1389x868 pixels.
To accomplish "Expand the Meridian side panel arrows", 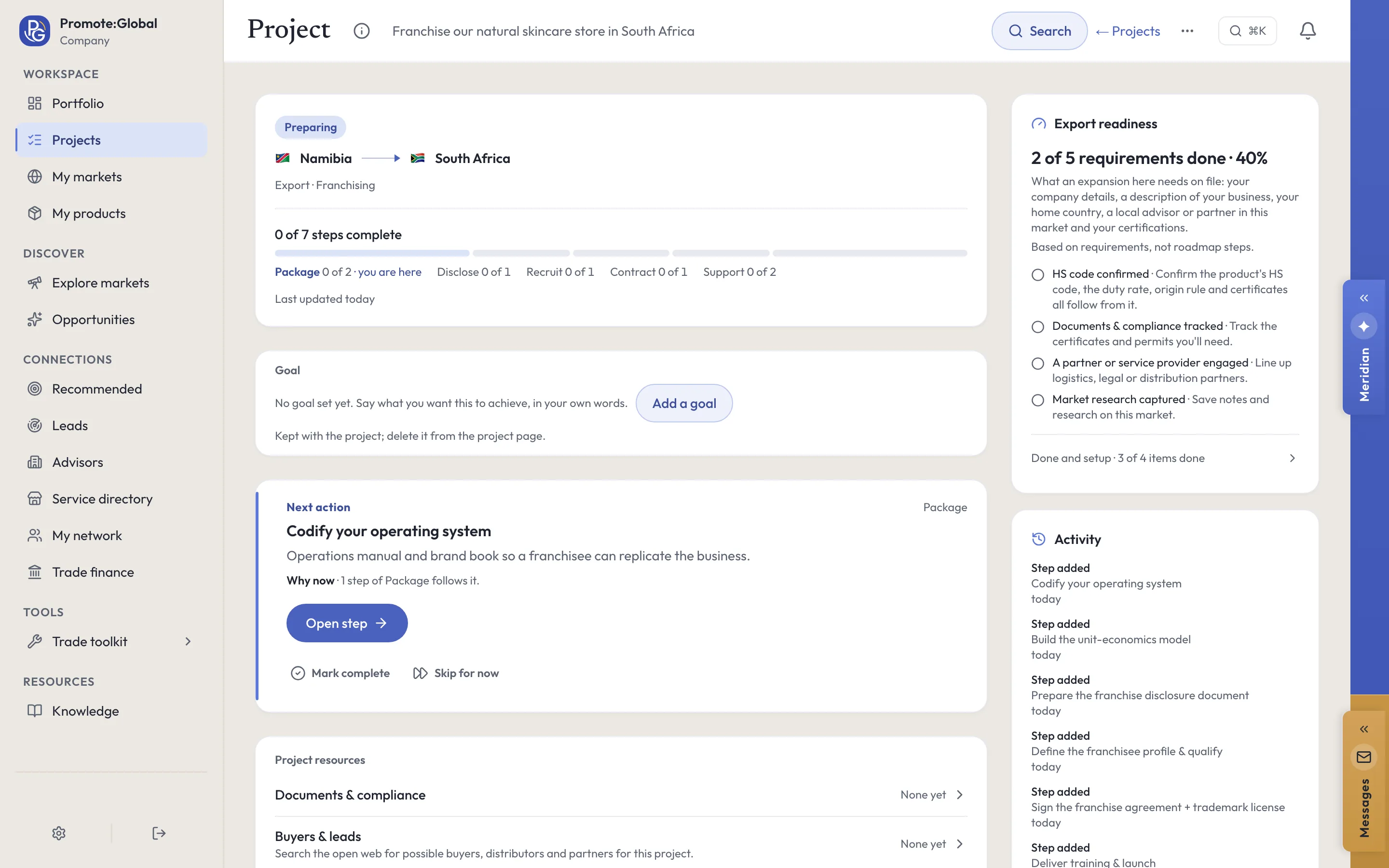I will coord(1364,298).
